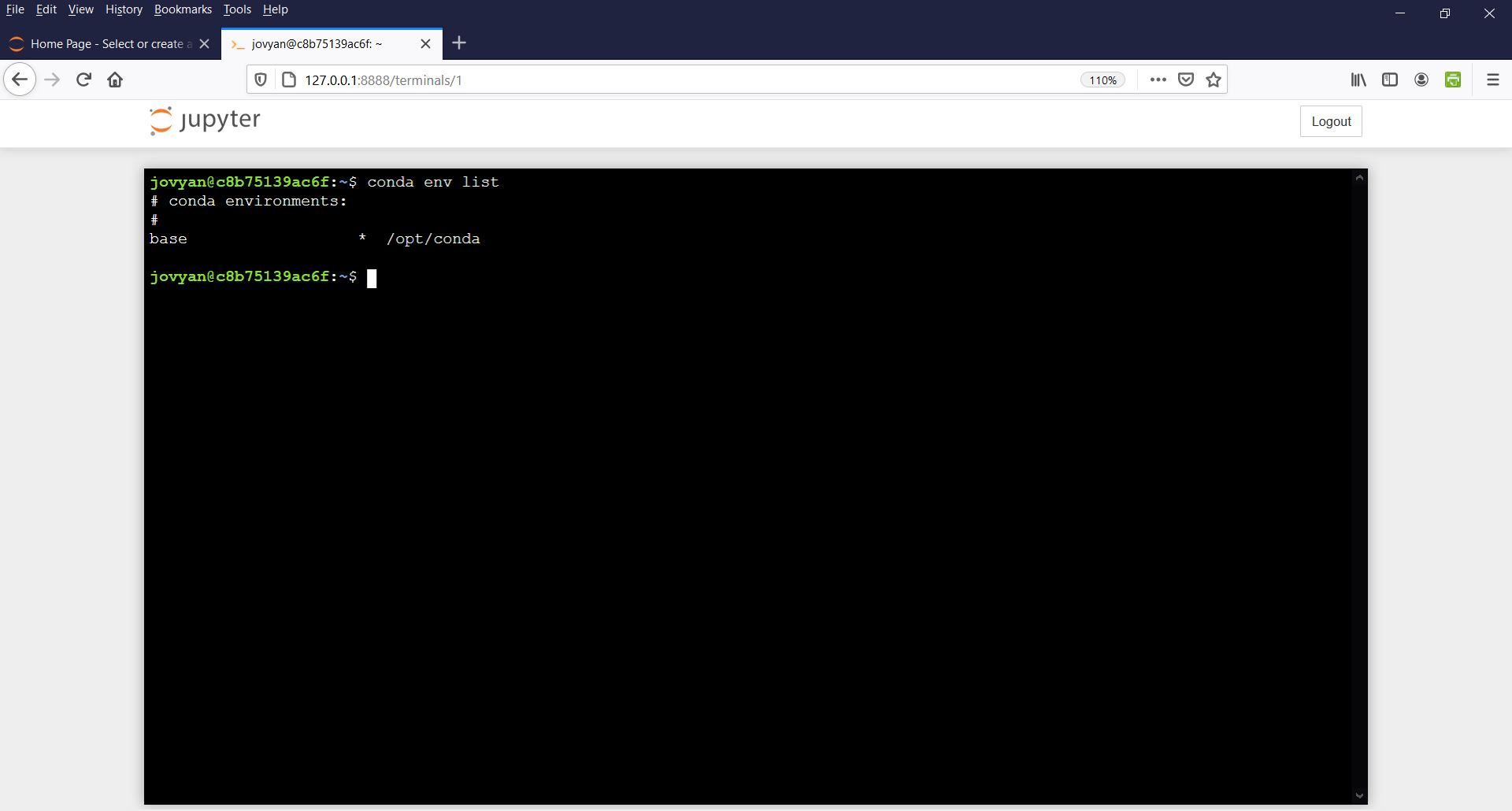This screenshot has height=811, width=1512.
Task: Bookmark this page with the star icon
Action: [1214, 80]
